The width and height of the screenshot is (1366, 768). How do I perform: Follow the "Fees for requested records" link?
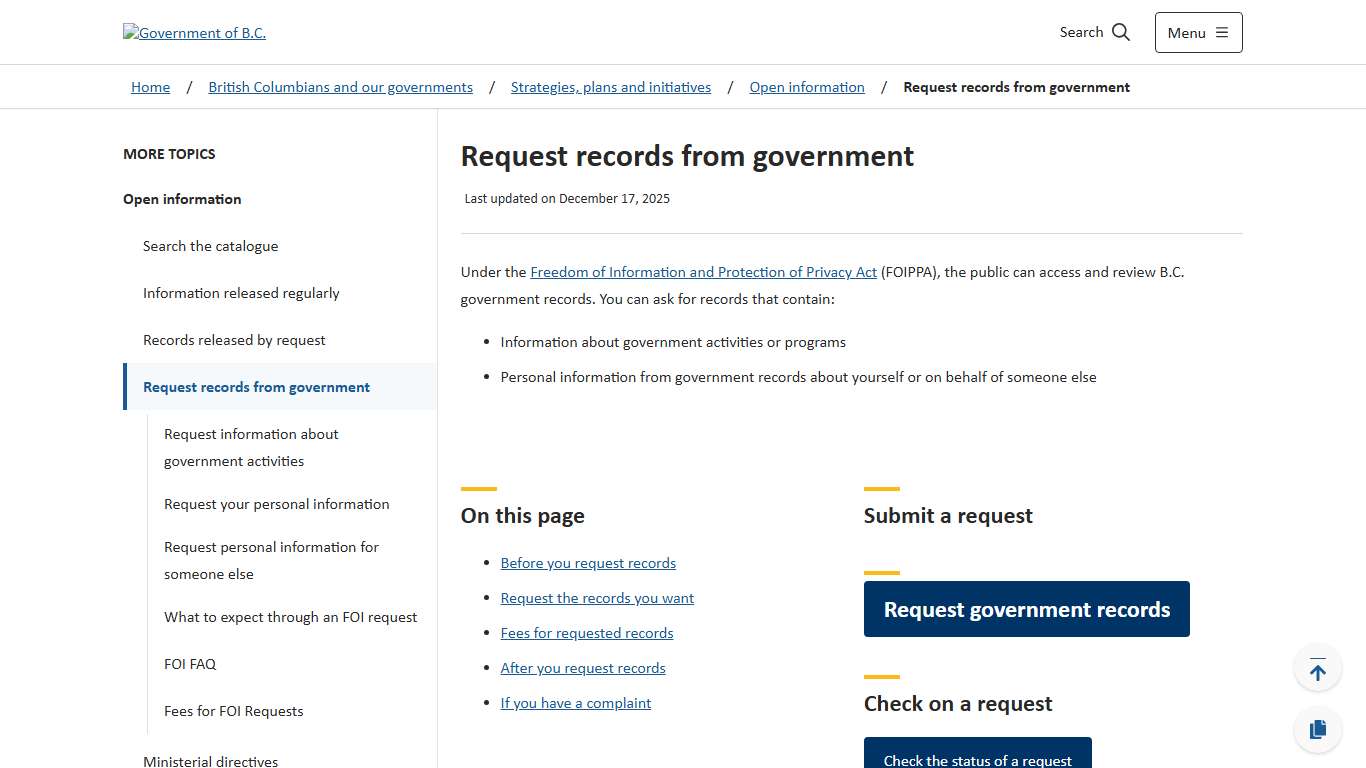point(587,633)
